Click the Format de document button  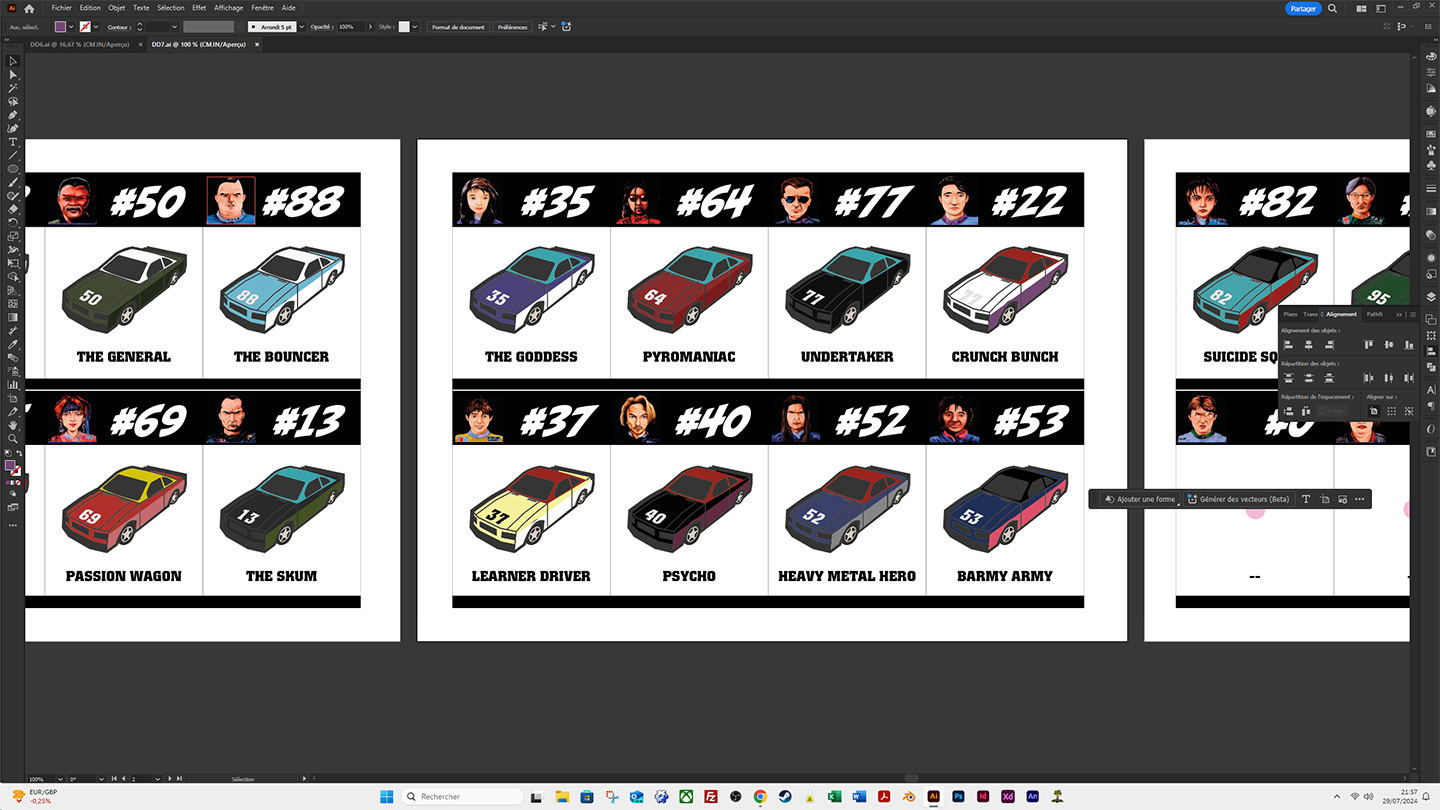[x=459, y=27]
